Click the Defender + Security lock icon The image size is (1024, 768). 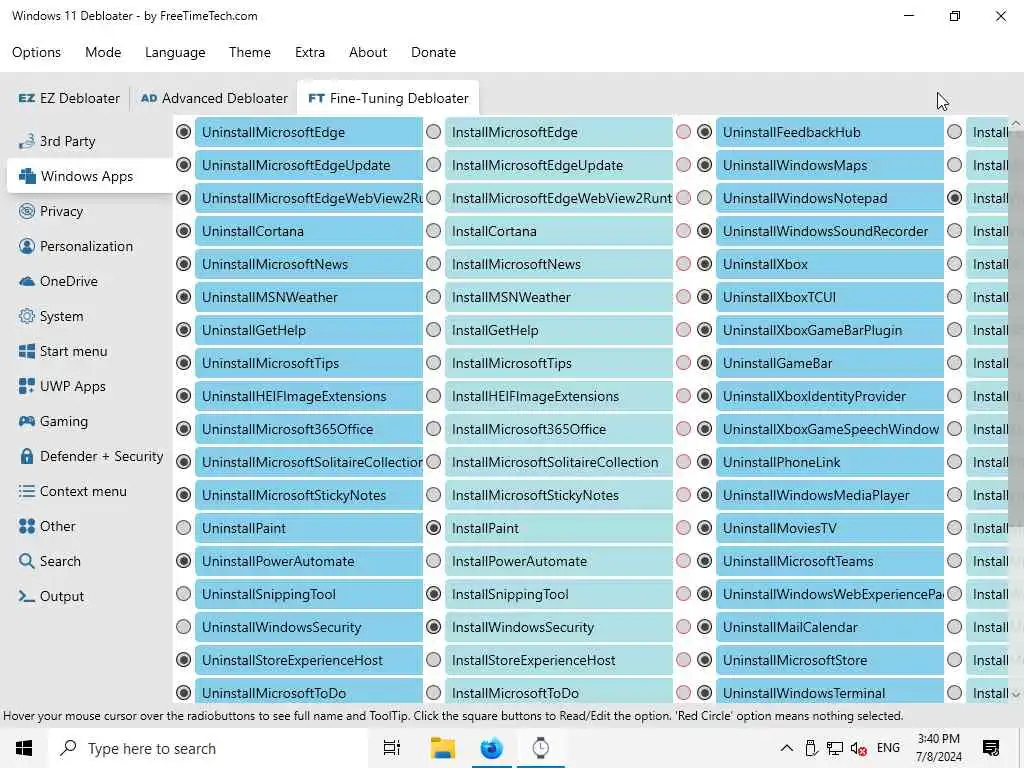click(x=26, y=456)
